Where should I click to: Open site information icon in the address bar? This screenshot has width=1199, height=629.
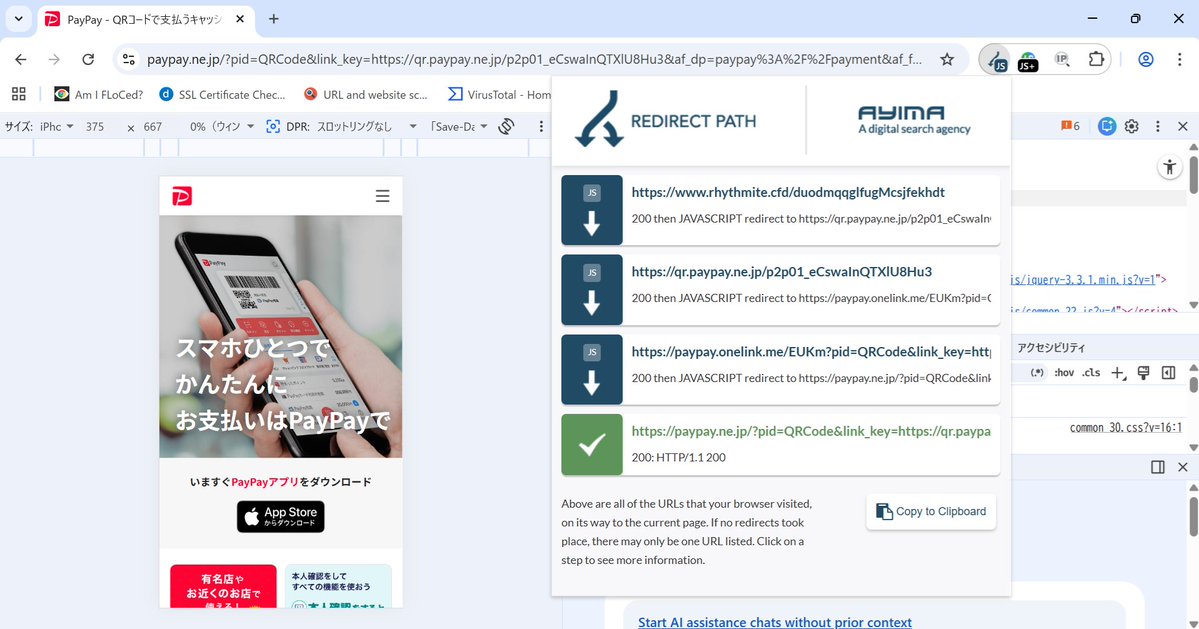[128, 59]
